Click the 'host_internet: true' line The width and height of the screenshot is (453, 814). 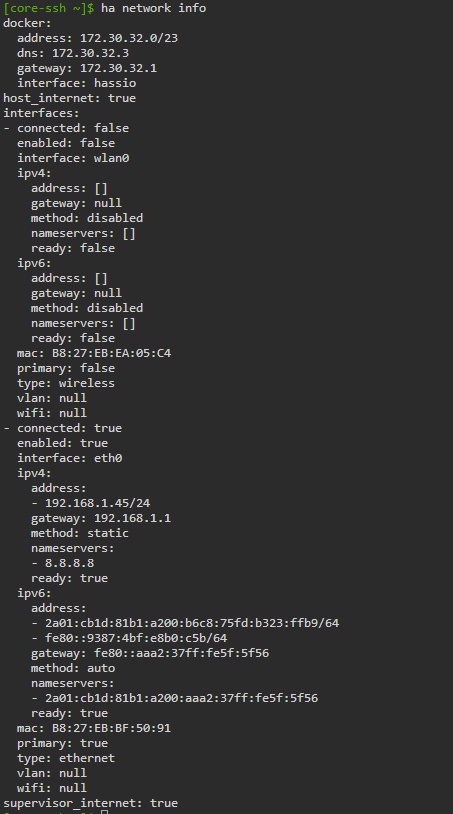[70, 98]
